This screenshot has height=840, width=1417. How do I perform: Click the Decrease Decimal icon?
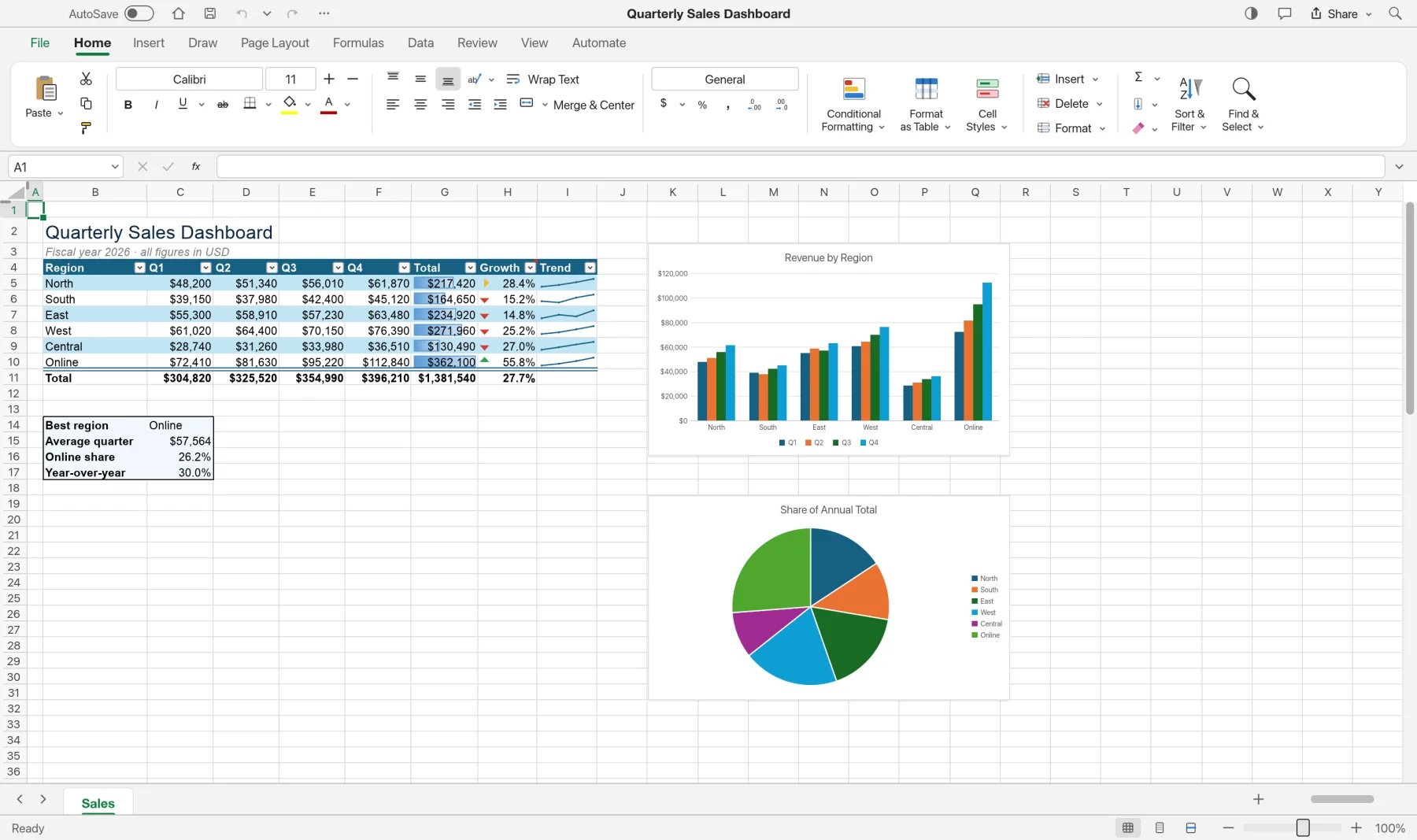[x=781, y=104]
